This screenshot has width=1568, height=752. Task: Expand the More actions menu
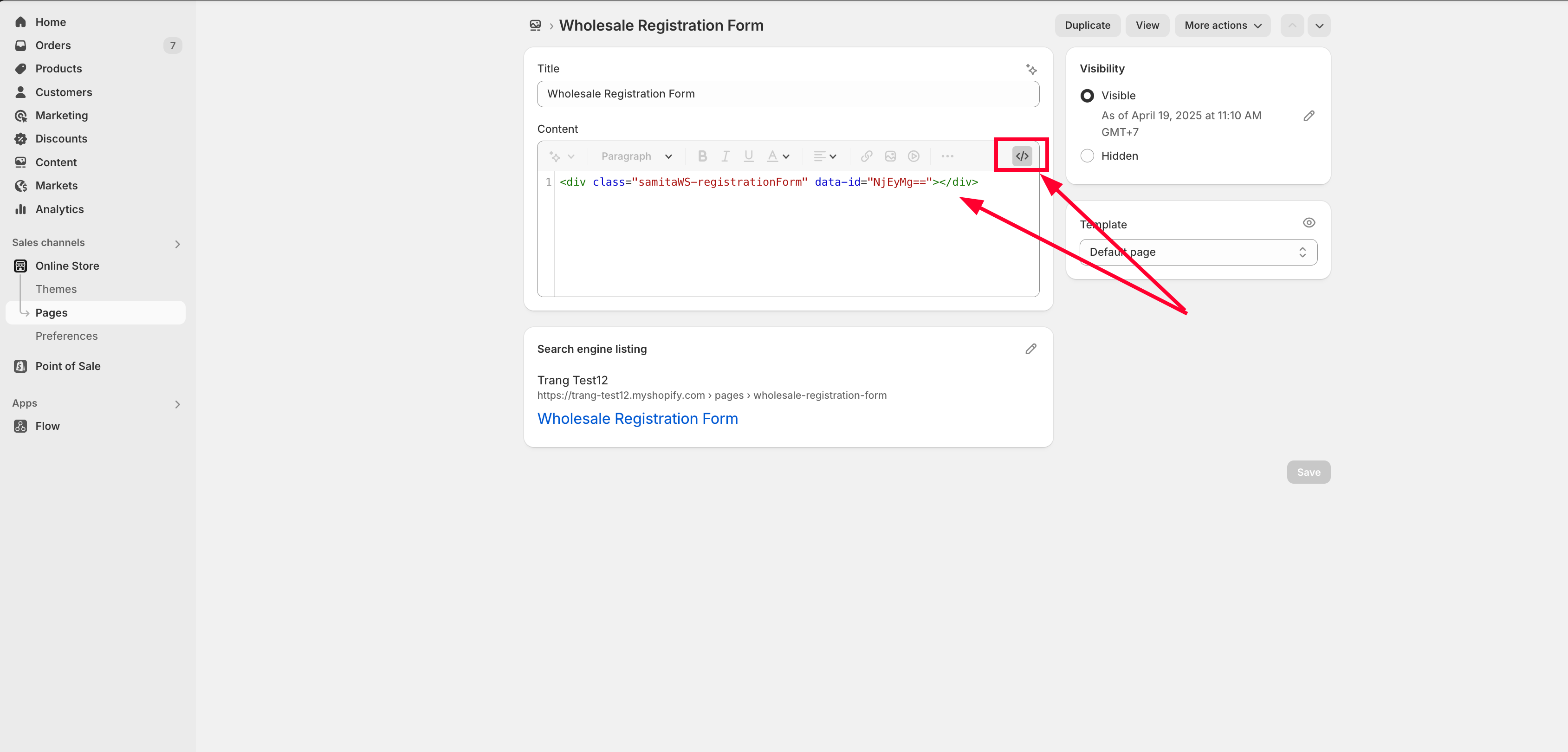1222,26
